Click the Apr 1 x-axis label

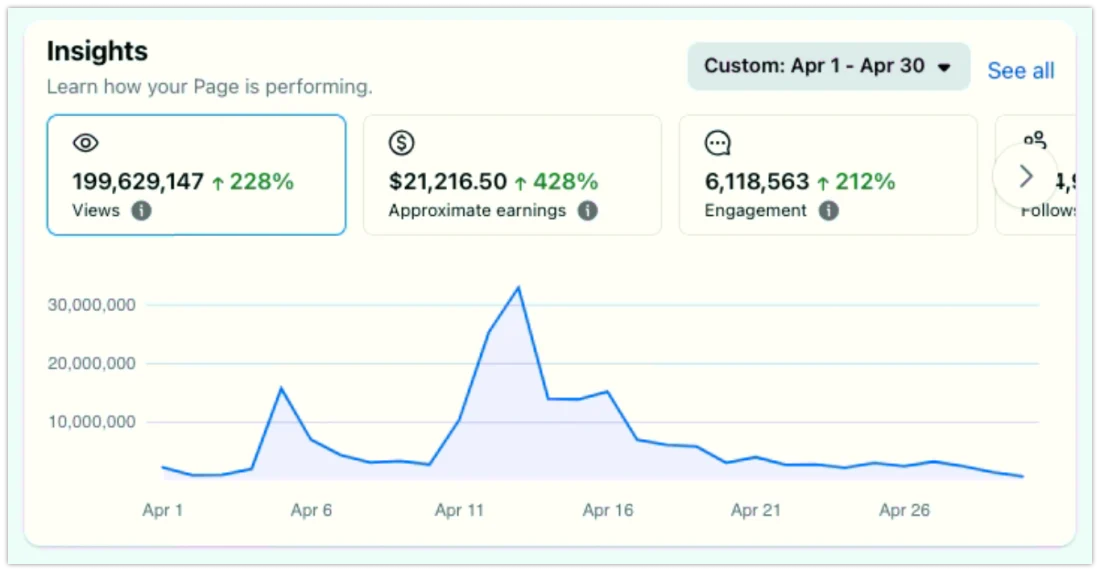click(x=163, y=510)
